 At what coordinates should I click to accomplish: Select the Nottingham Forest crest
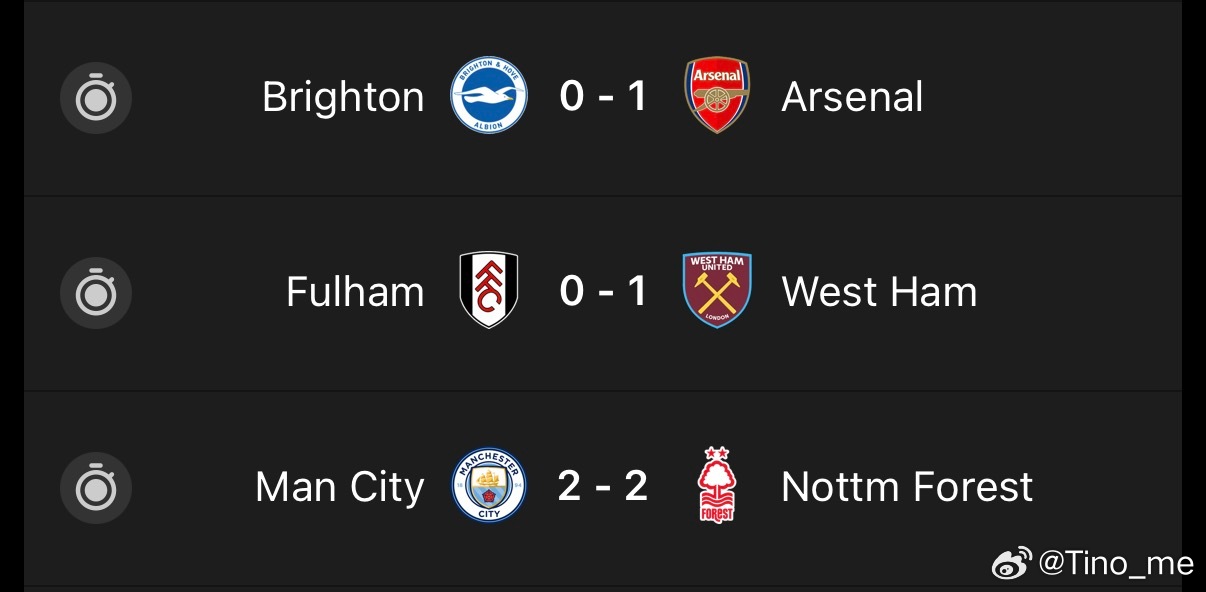click(716, 486)
